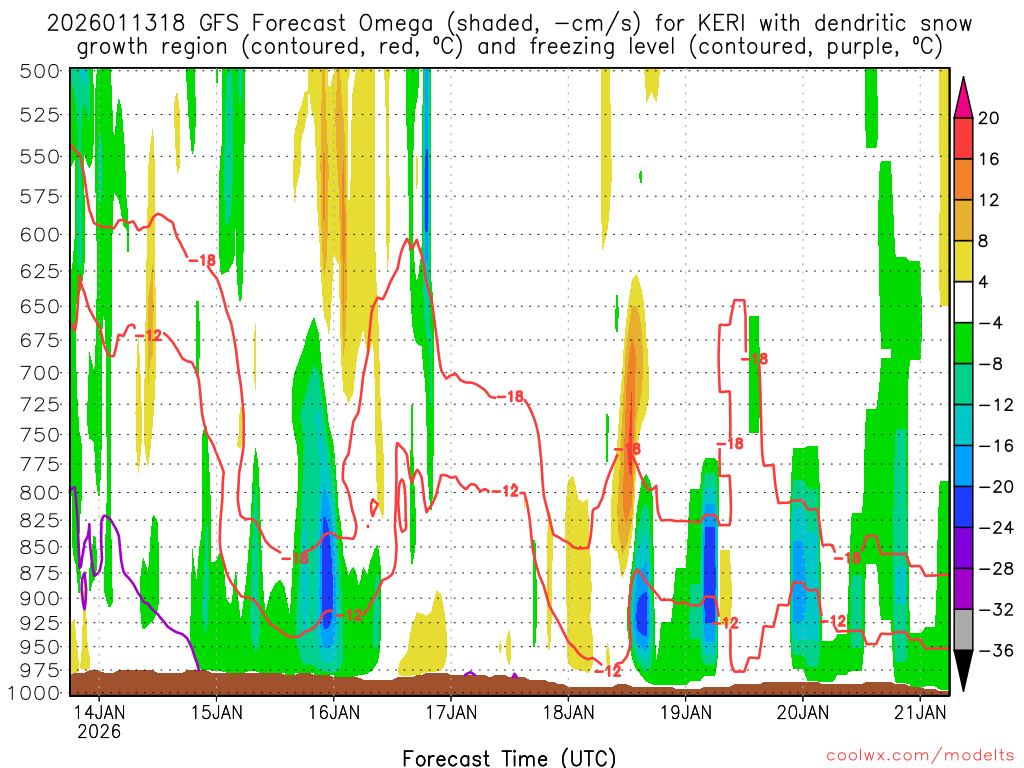Click the 875 pressure level label
1024x768 pixels.
click(x=40, y=573)
